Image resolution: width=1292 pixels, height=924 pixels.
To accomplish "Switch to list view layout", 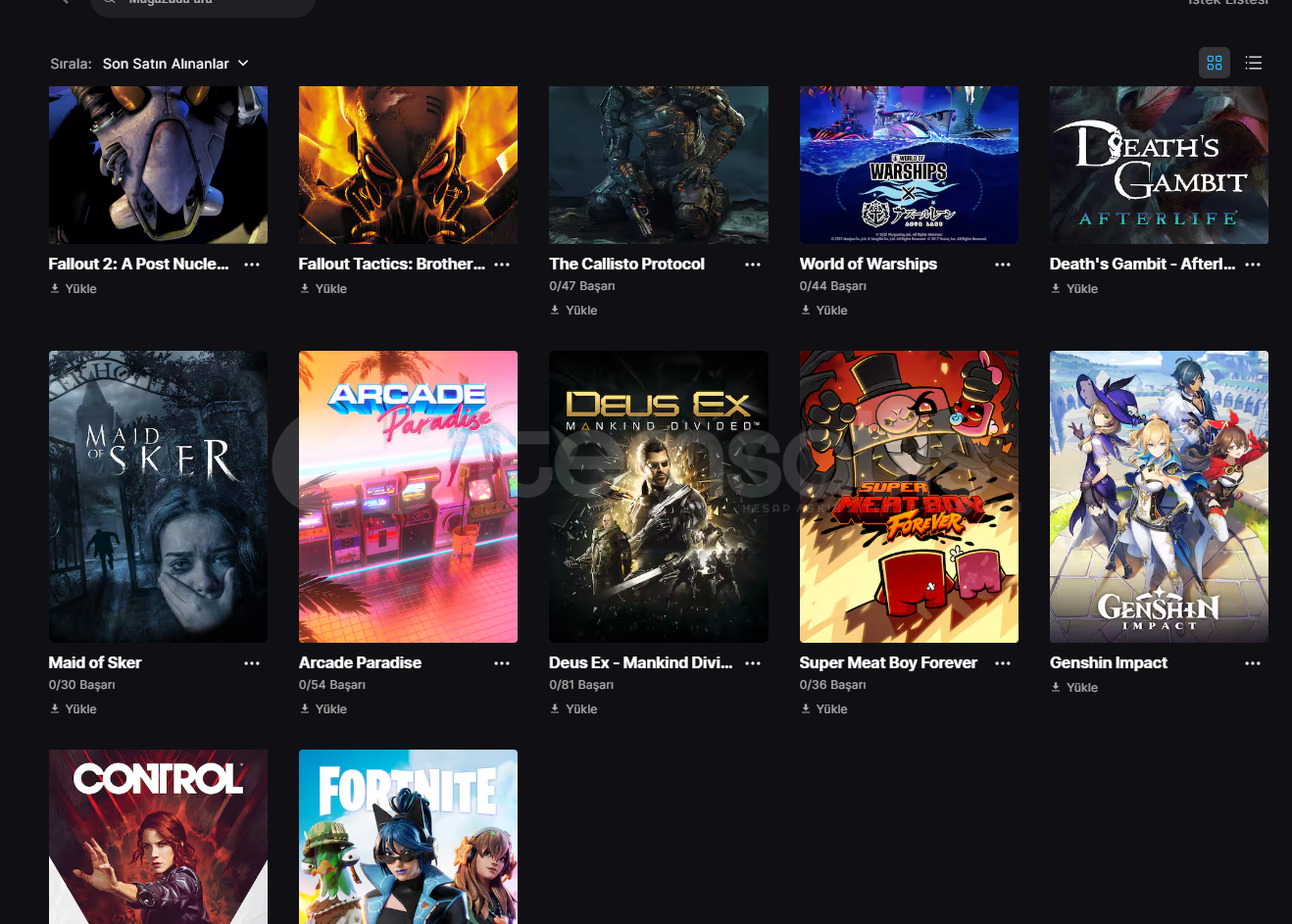I will point(1253,63).
